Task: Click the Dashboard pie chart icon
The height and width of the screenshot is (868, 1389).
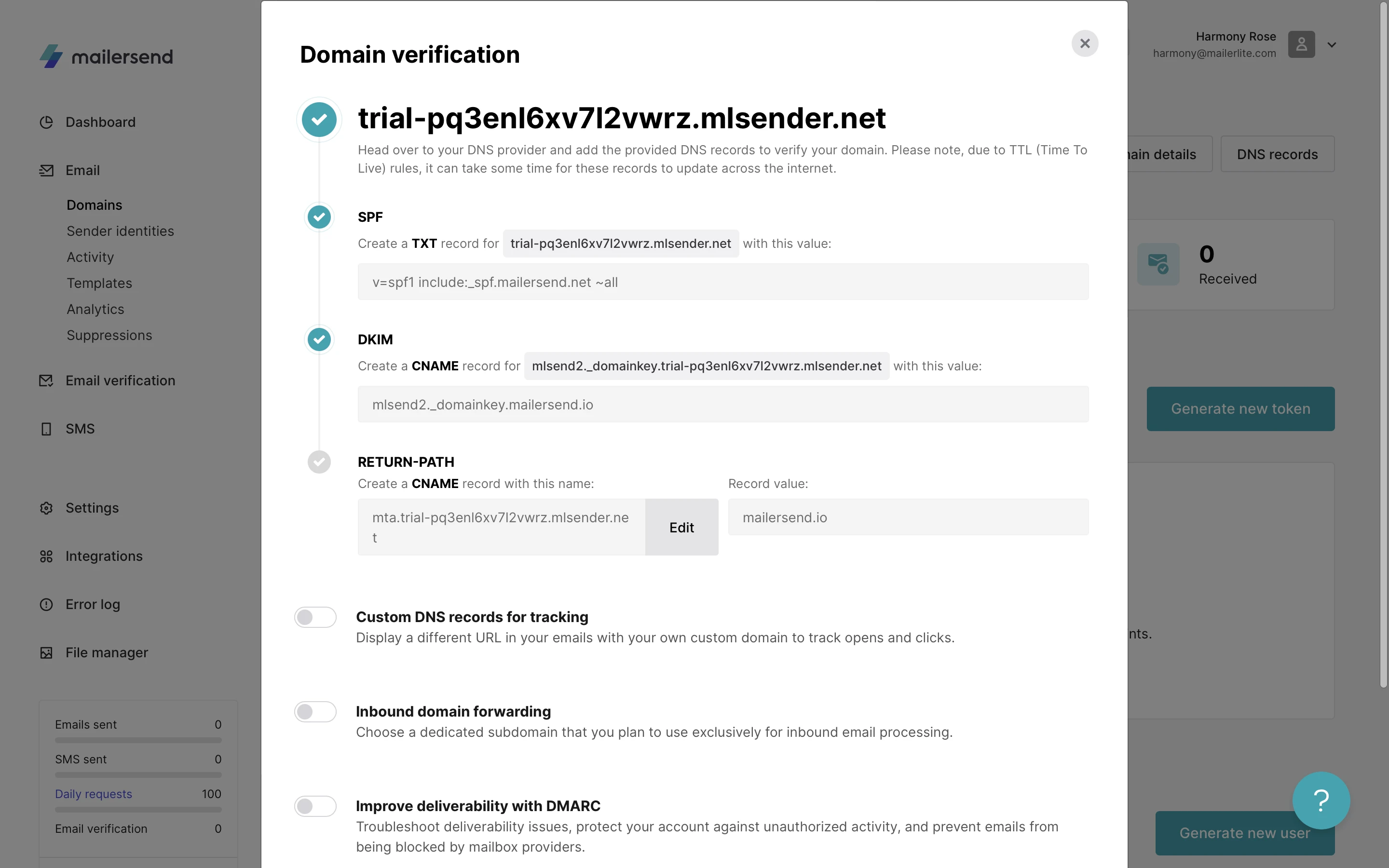Action: click(x=46, y=122)
